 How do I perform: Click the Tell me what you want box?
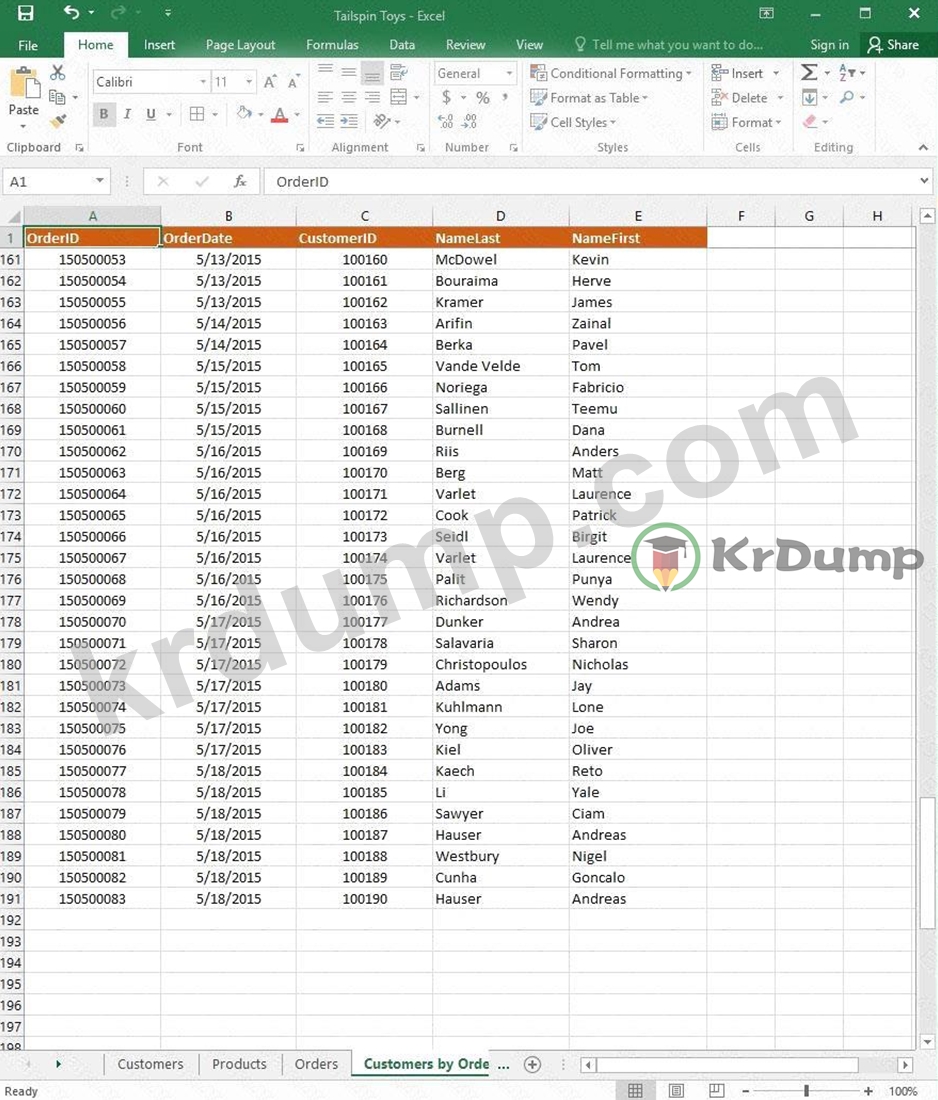click(x=670, y=45)
